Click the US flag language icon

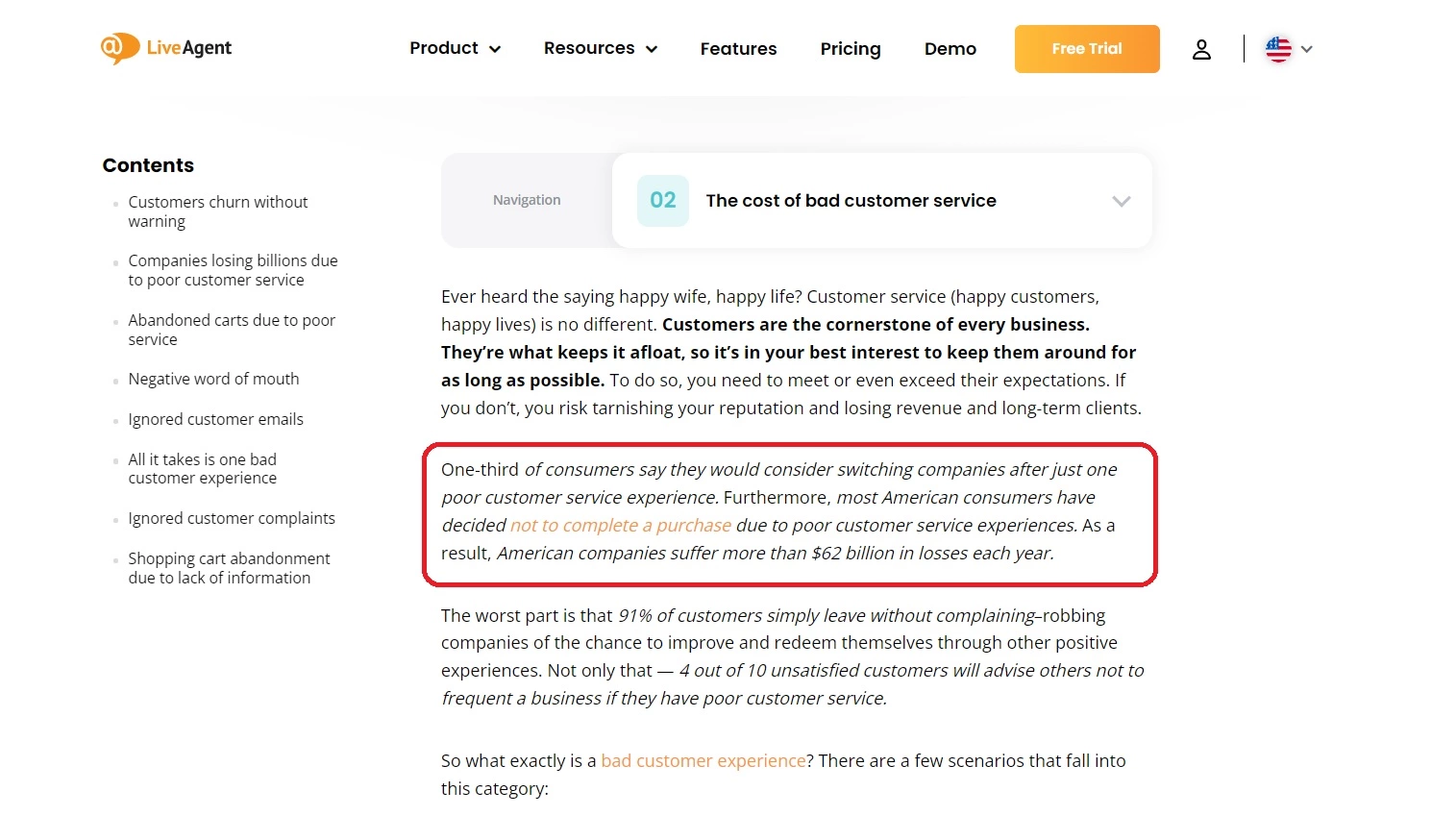click(1278, 49)
